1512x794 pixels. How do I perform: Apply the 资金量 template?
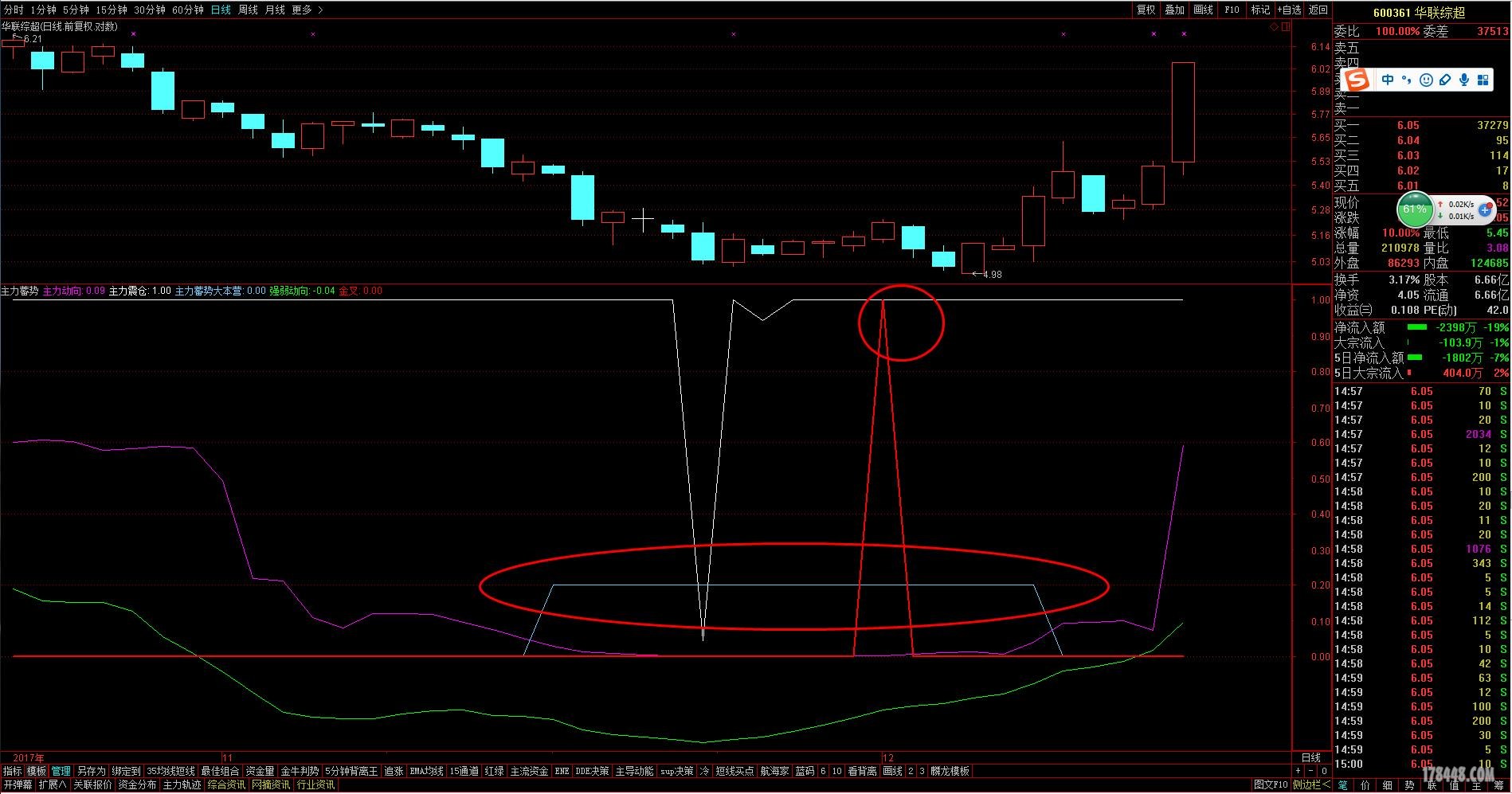click(x=260, y=771)
